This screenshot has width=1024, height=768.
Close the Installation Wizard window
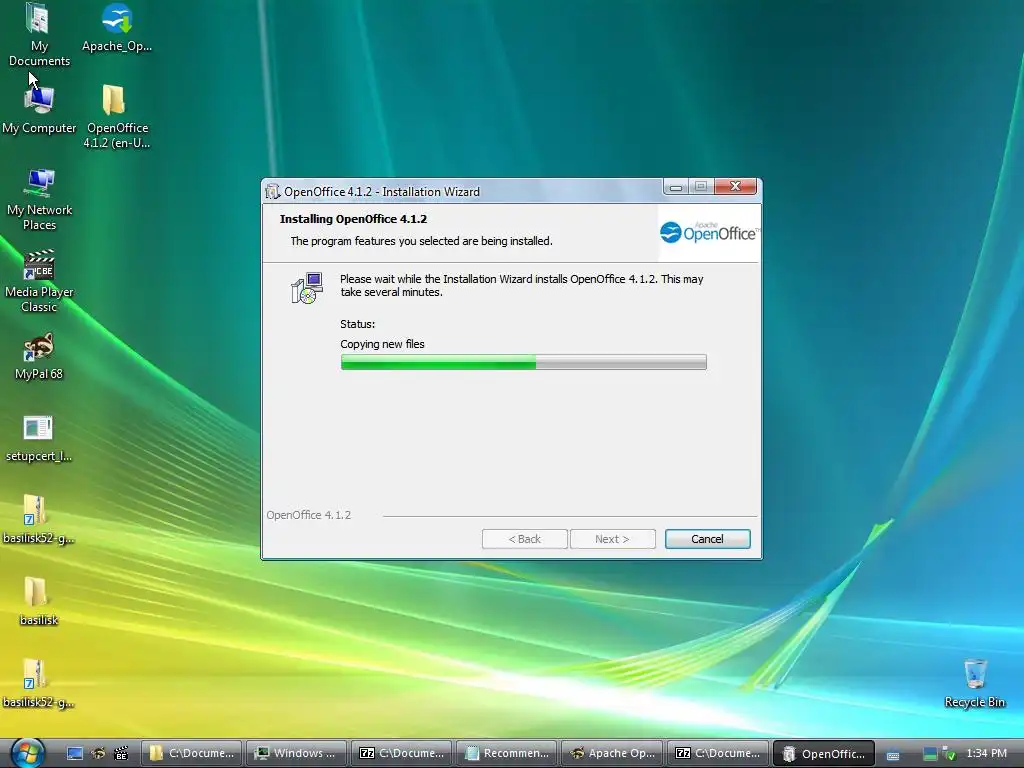(735, 187)
